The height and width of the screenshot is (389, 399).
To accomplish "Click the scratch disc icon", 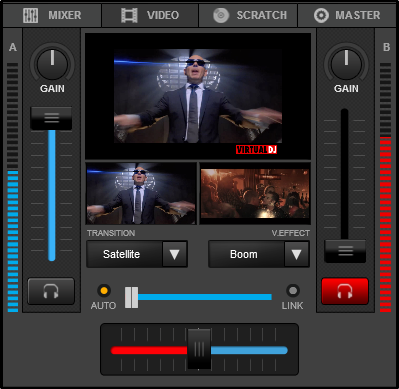I will [x=221, y=15].
